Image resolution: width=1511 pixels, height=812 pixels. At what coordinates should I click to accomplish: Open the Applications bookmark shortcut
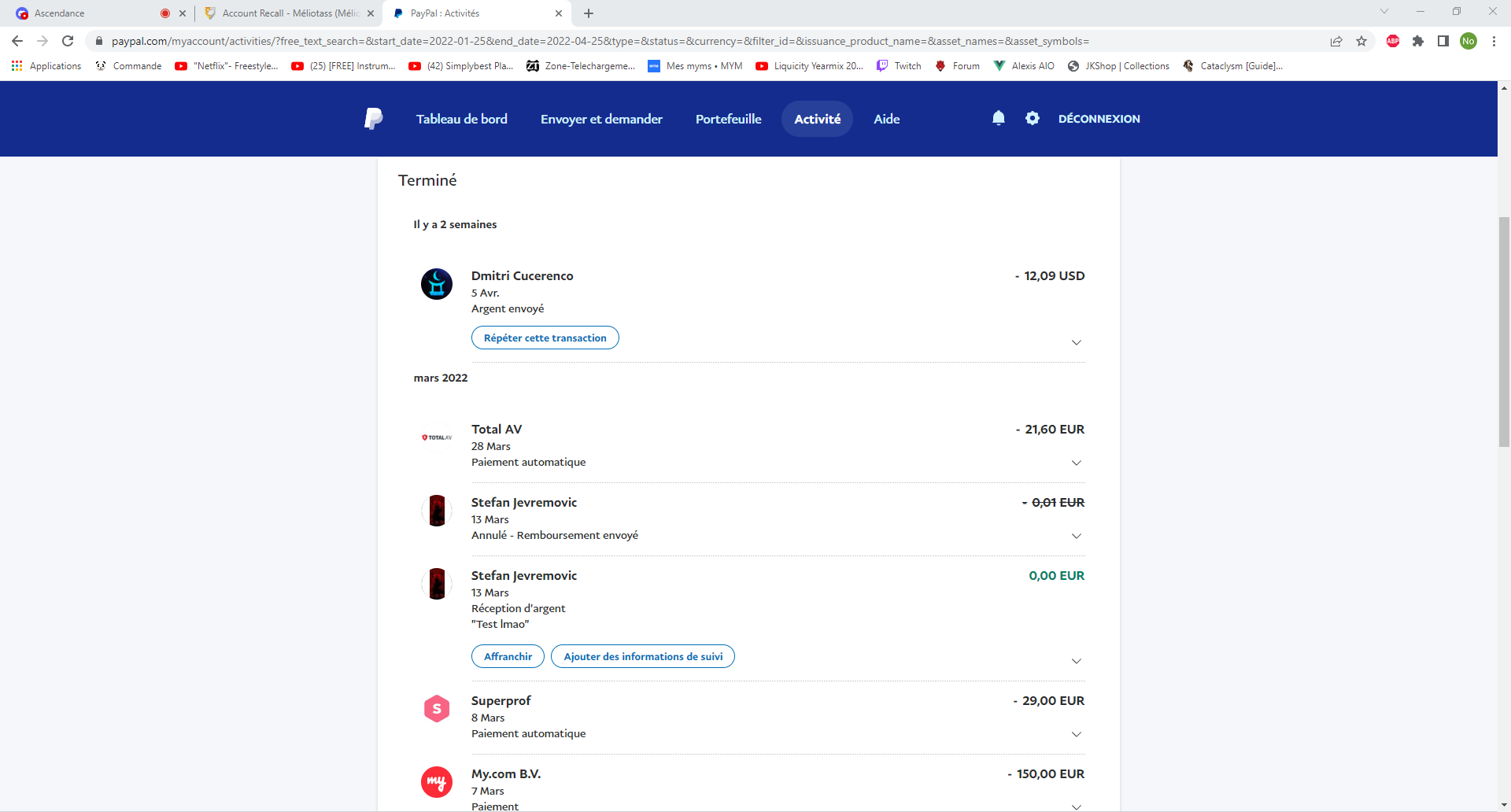[x=46, y=66]
